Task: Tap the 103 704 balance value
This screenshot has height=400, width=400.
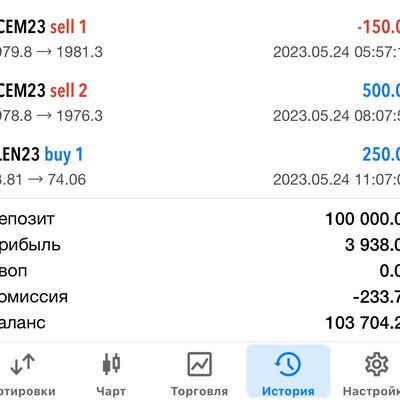Action: (362, 323)
